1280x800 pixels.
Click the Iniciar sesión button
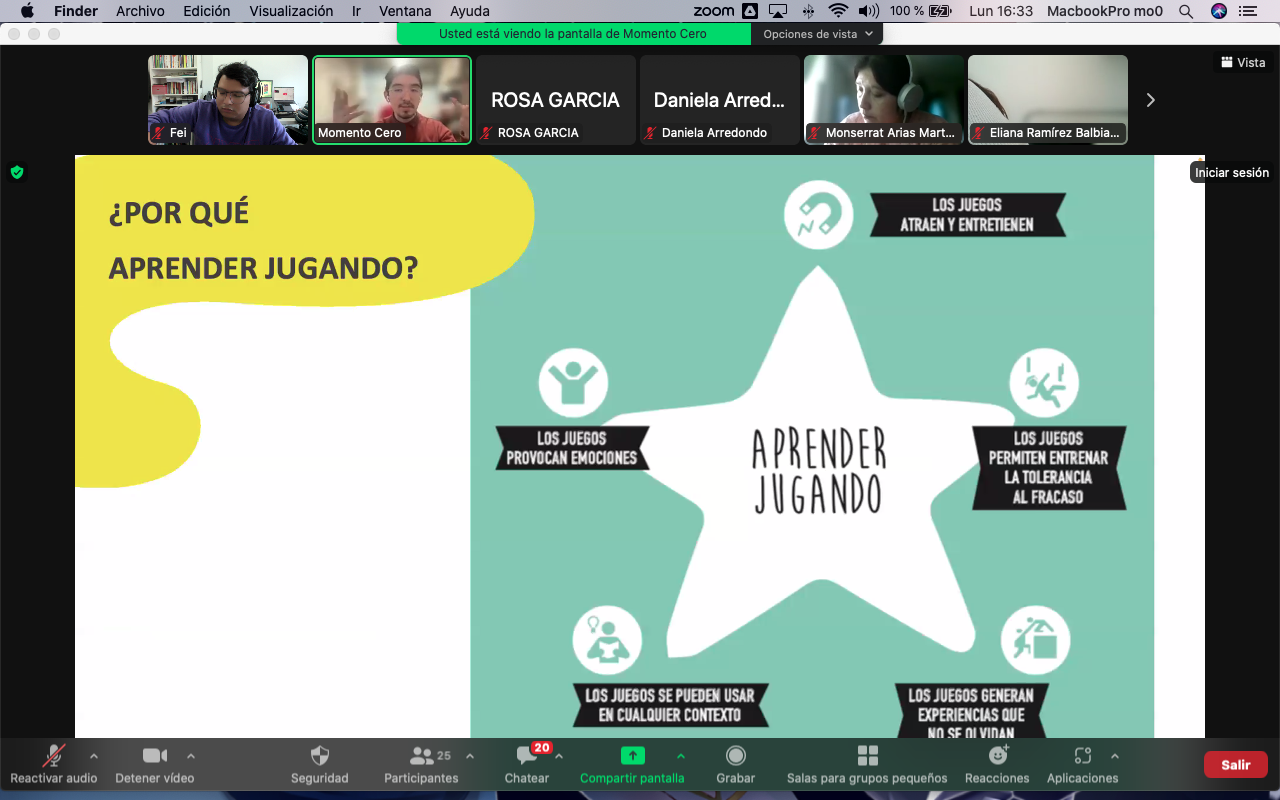click(1232, 172)
